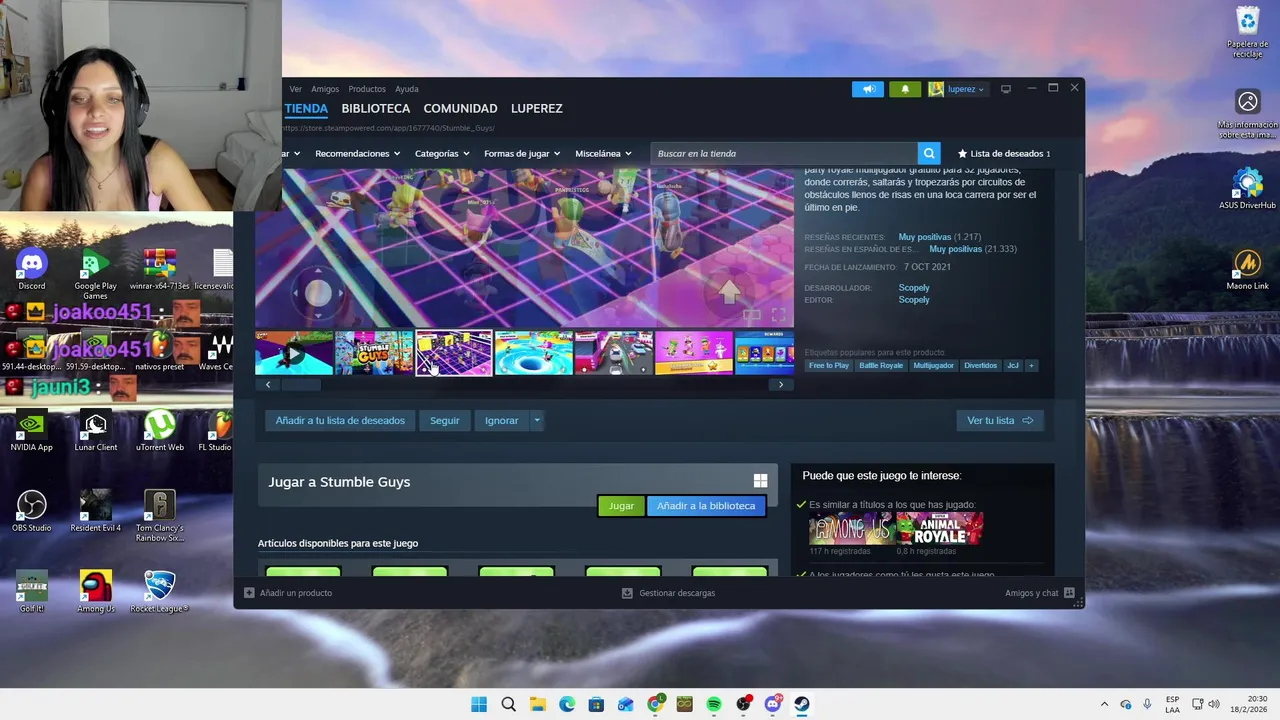Expand the Categorías dropdown

click(442, 153)
